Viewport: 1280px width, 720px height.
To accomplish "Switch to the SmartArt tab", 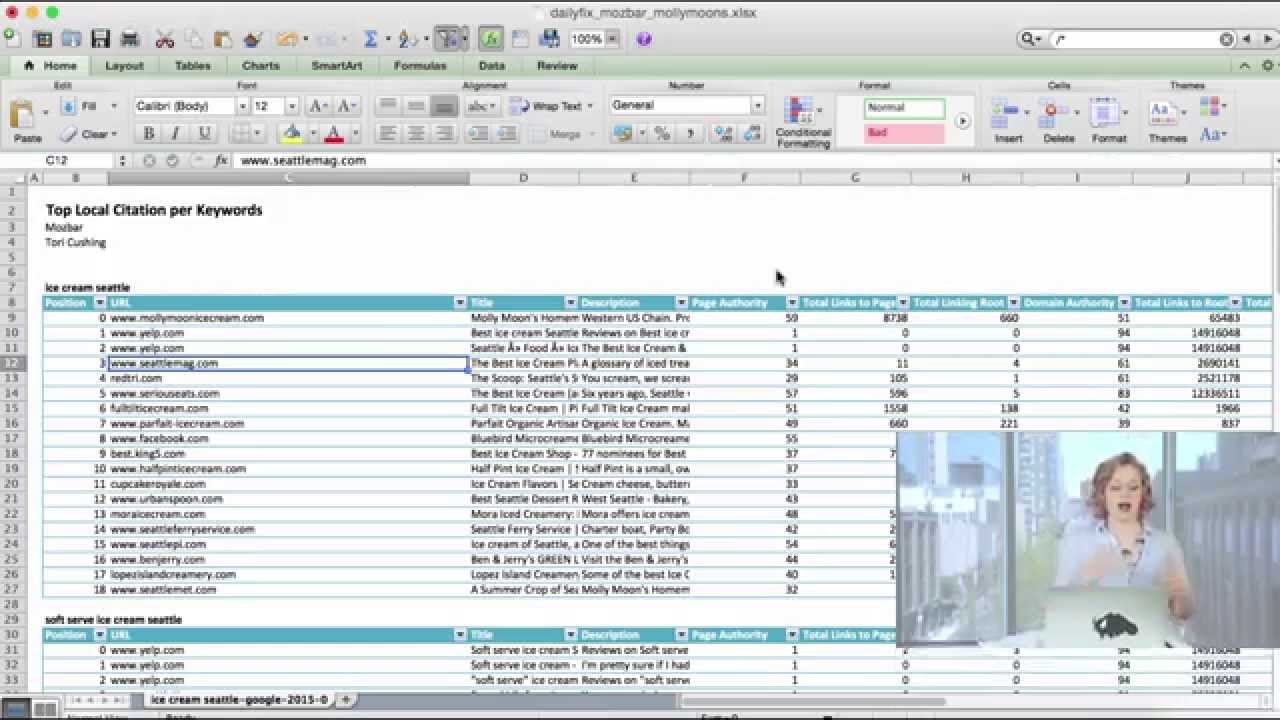I will point(336,66).
